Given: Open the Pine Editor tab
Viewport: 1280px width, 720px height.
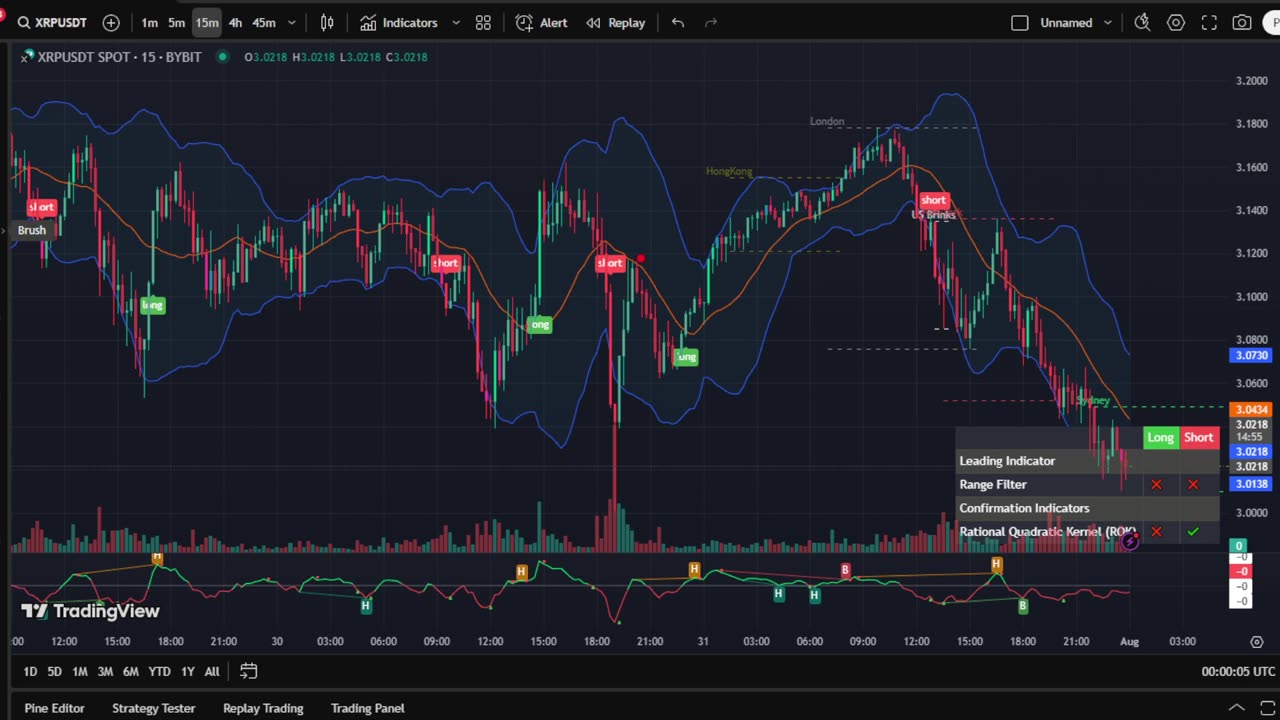Looking at the screenshot, I should pyautogui.click(x=54, y=708).
